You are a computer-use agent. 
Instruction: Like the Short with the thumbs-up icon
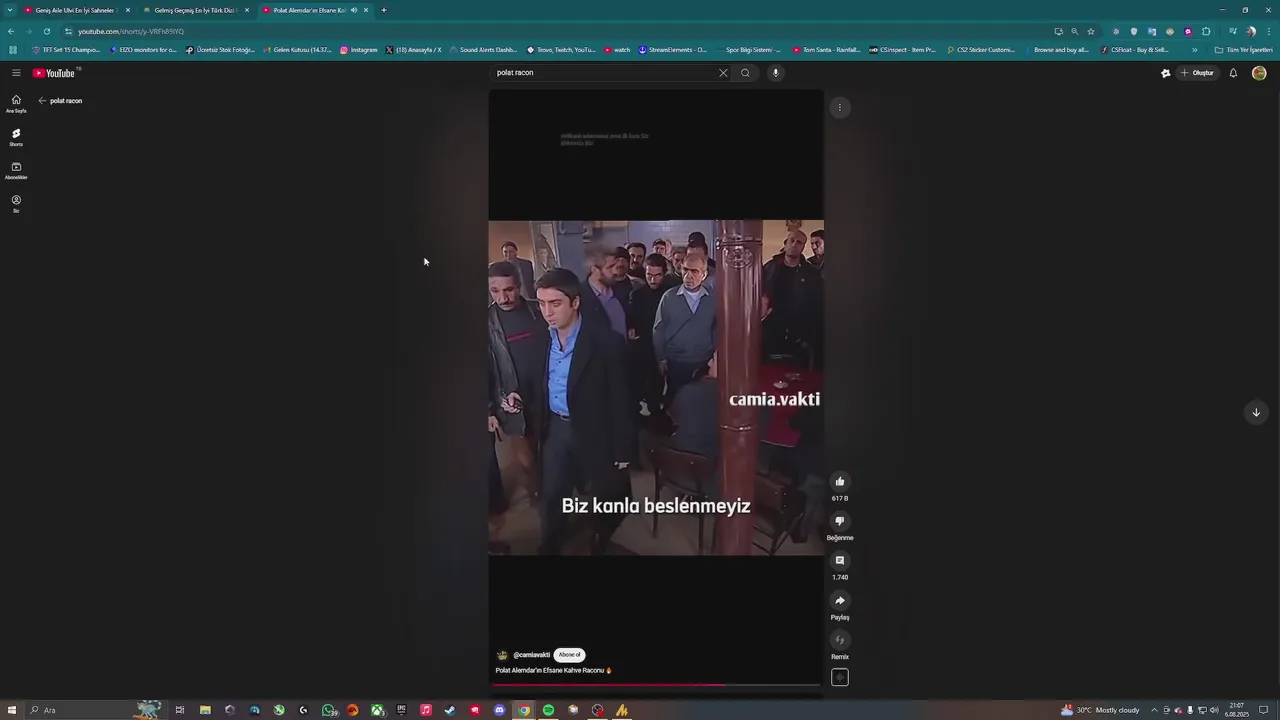[840, 481]
